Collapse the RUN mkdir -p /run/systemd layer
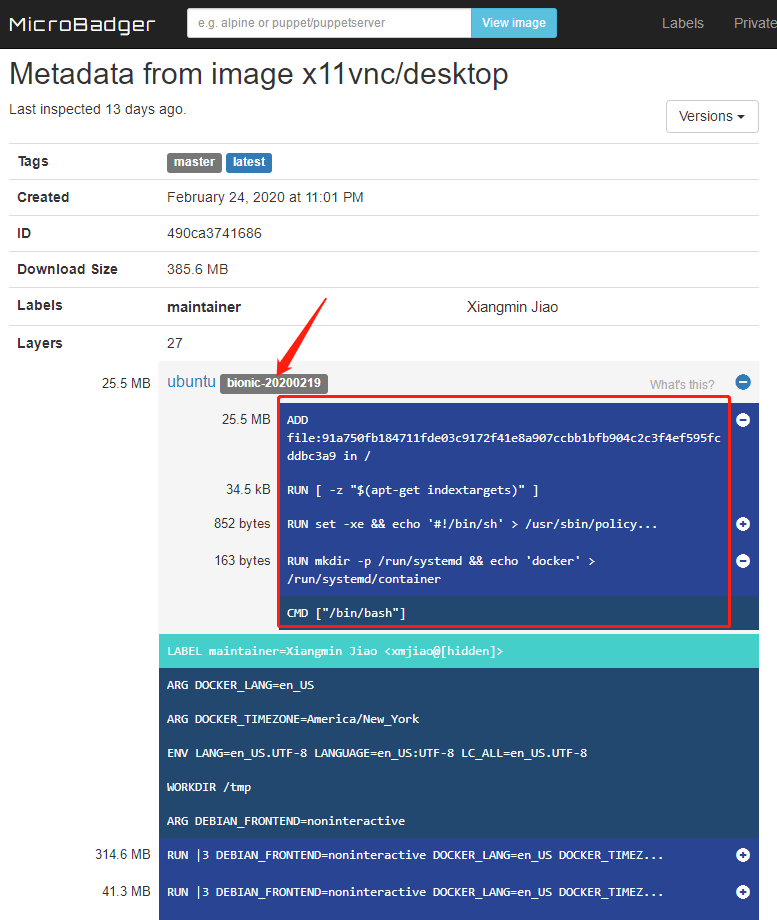Image resolution: width=777 pixels, height=920 pixels. (x=743, y=561)
